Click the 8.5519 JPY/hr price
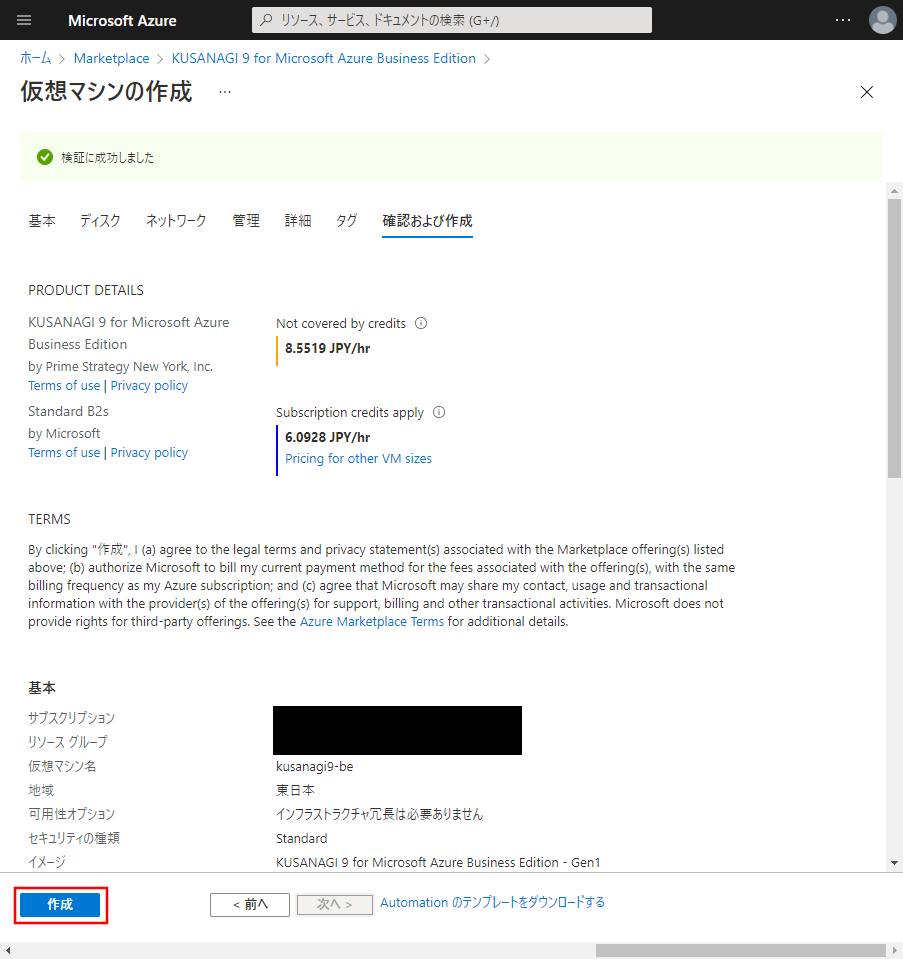 328,348
